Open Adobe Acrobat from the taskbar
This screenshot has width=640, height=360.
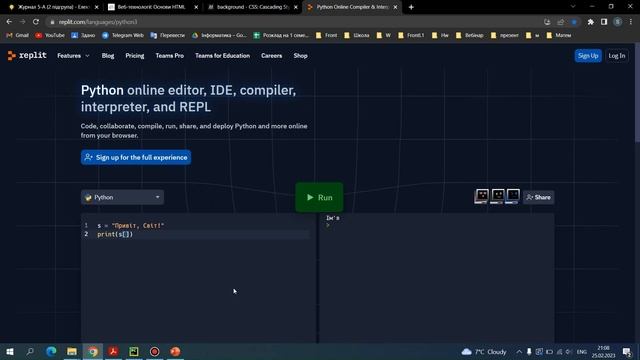tap(113, 351)
